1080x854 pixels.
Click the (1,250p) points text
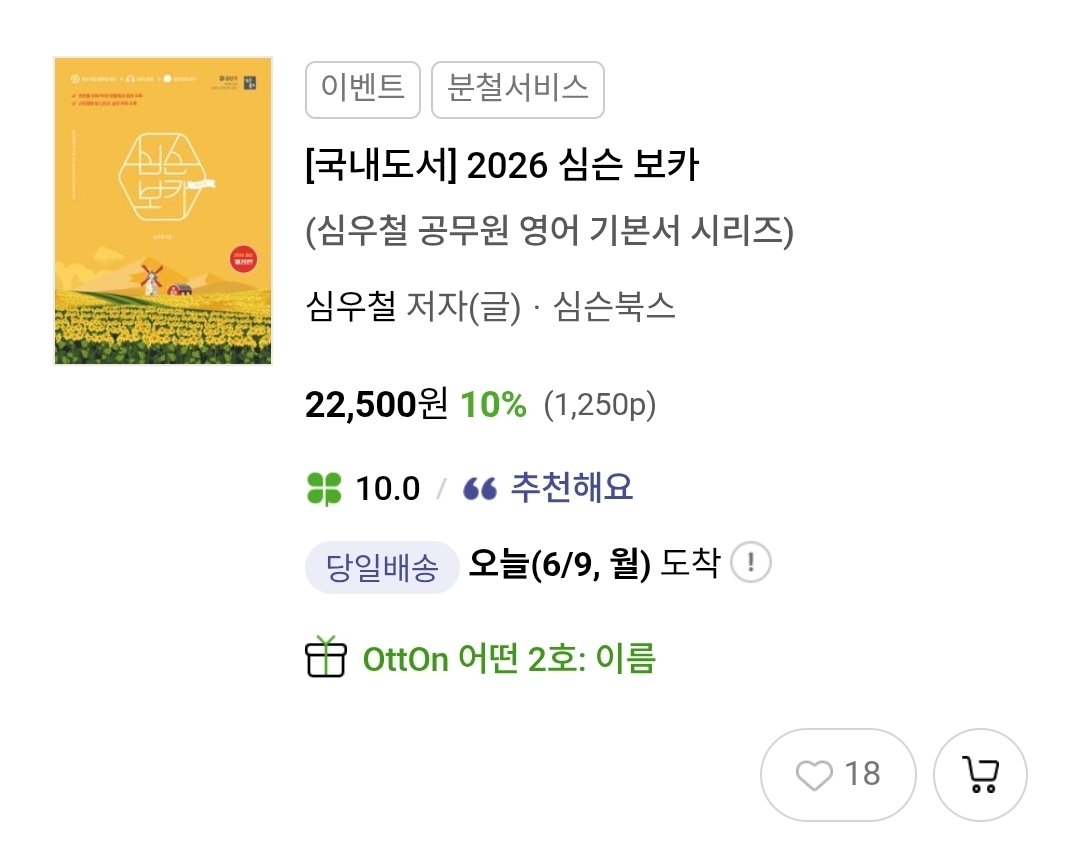(x=600, y=405)
